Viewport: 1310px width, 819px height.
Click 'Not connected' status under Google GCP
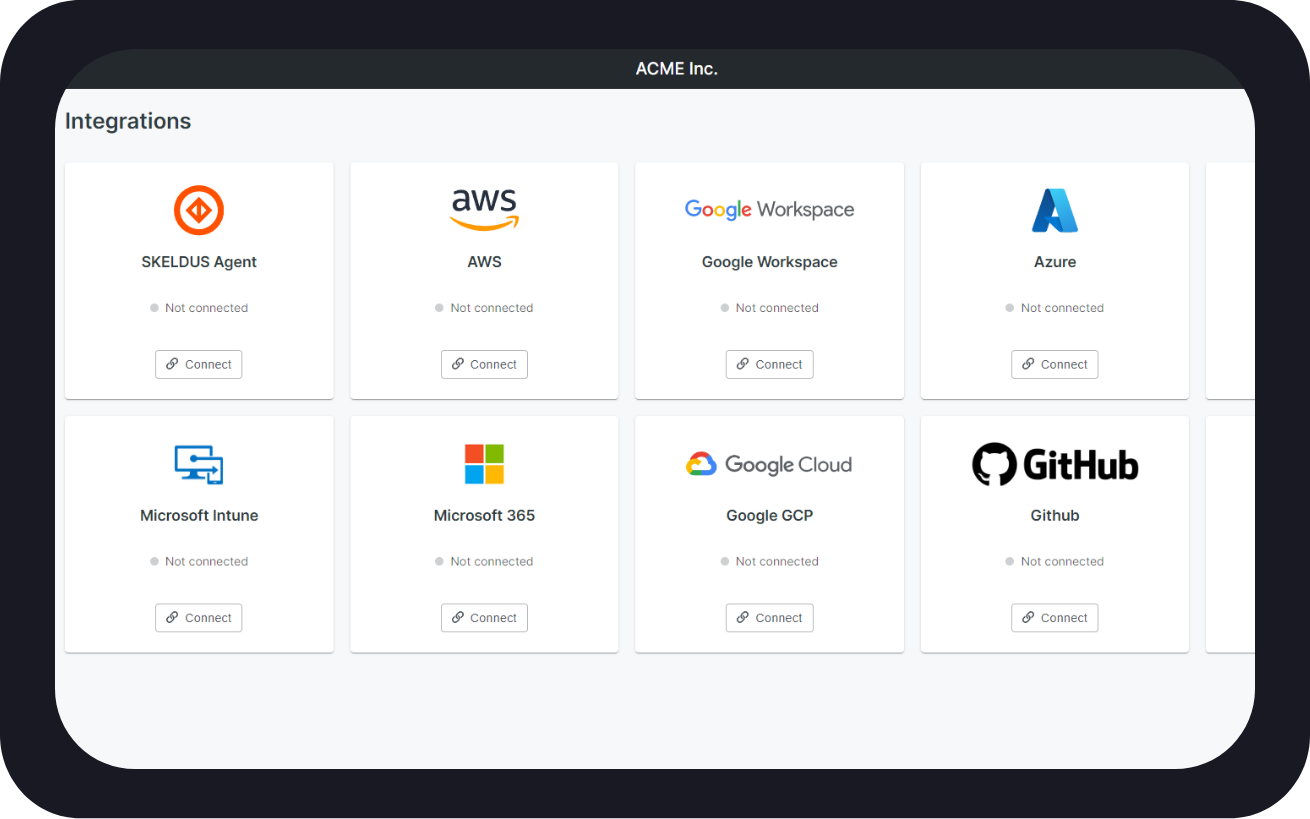(769, 562)
